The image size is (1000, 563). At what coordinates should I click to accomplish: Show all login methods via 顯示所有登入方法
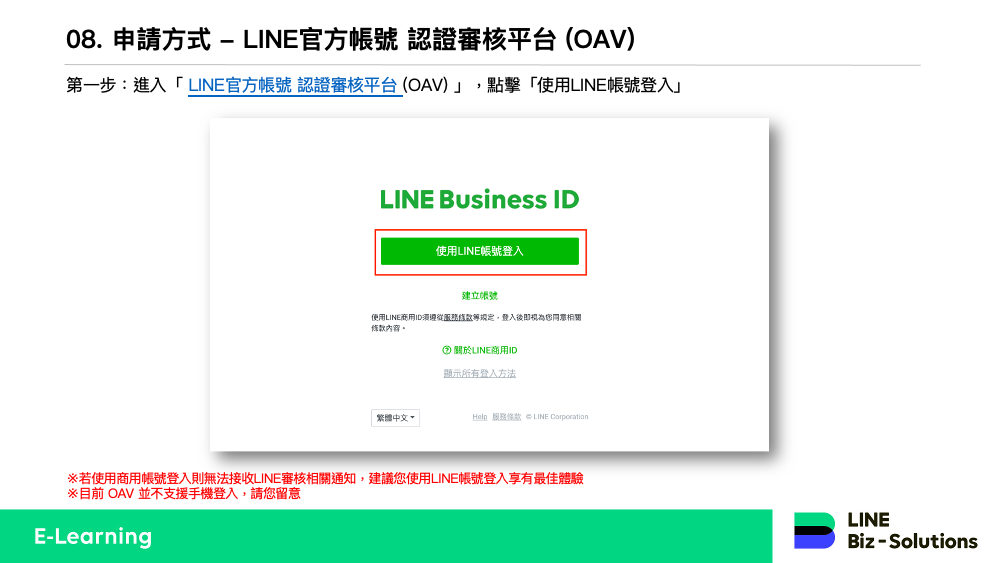(480, 374)
